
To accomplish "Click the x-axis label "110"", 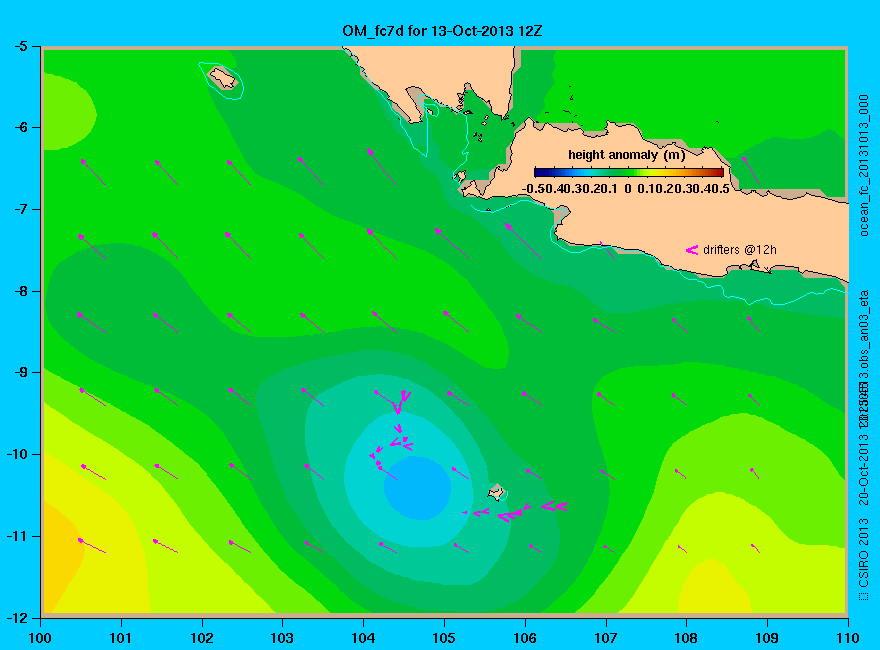I will (x=847, y=638).
